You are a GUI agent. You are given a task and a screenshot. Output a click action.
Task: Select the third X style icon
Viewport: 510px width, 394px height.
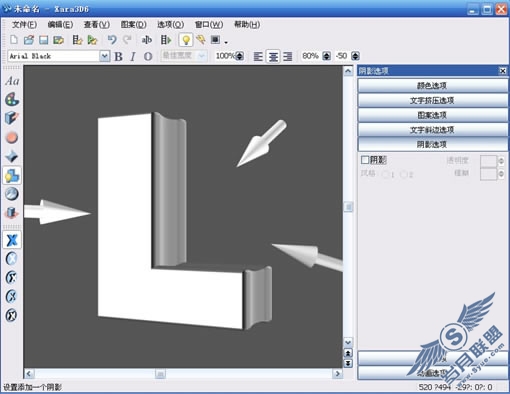[x=12, y=277]
